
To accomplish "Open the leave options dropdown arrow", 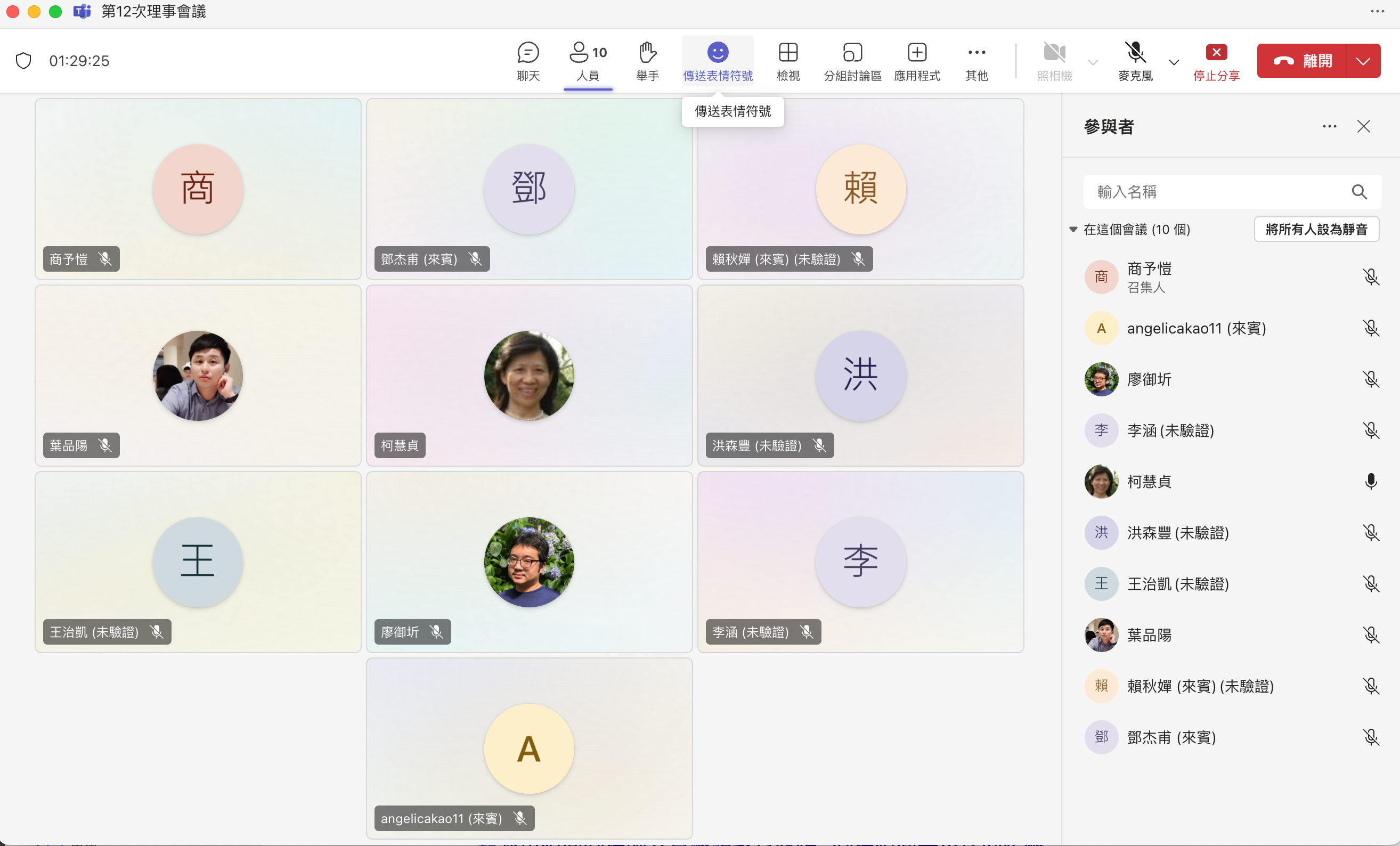I will pos(1363,61).
